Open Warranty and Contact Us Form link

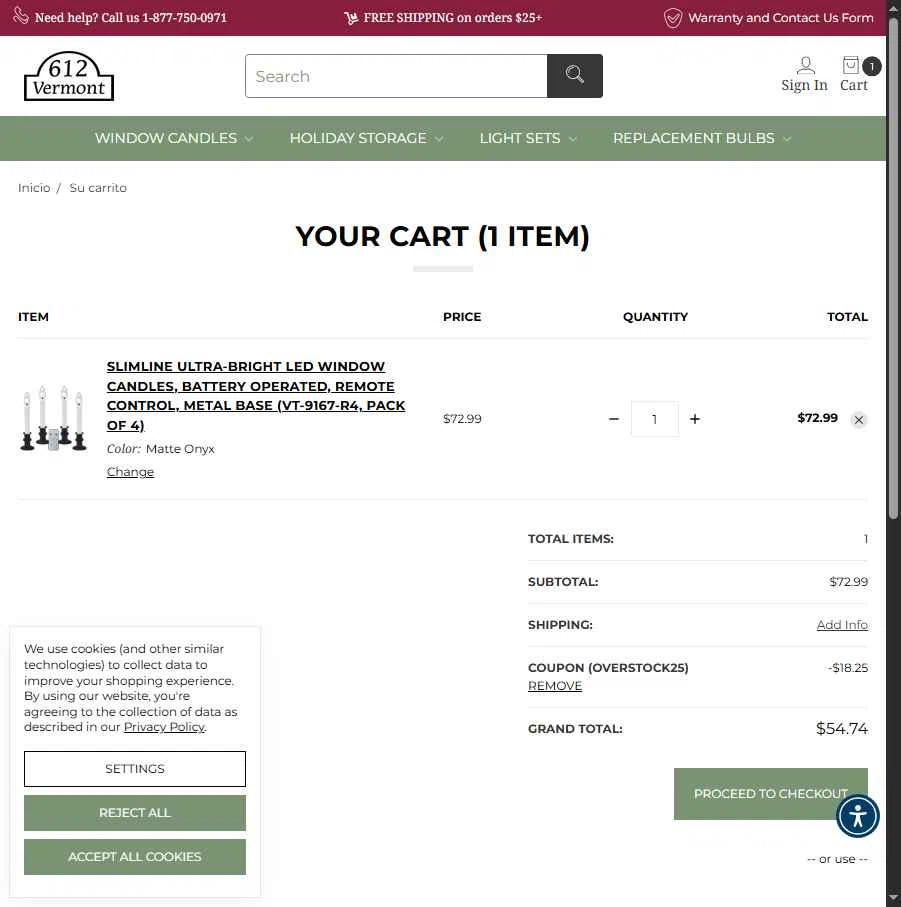coord(781,18)
